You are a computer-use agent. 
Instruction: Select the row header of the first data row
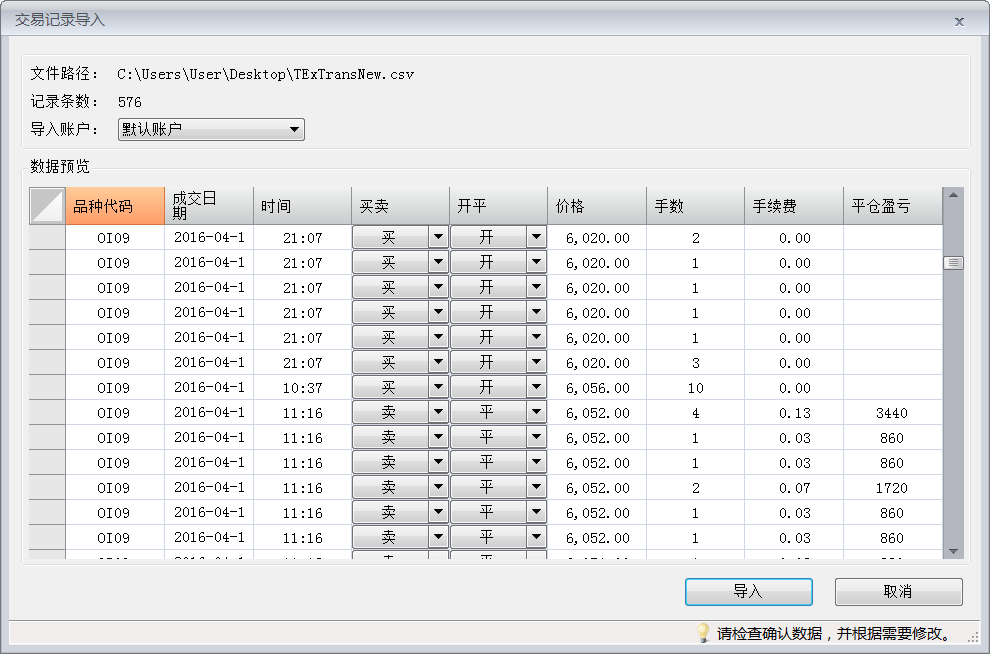[47, 238]
